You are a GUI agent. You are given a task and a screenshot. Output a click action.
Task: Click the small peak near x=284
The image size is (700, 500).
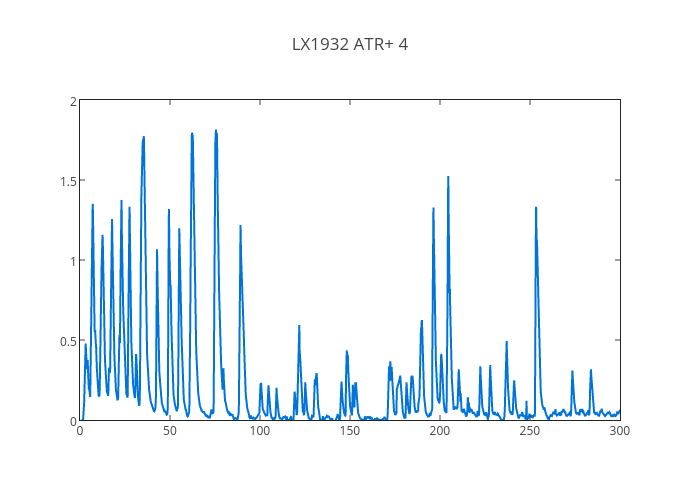[591, 370]
